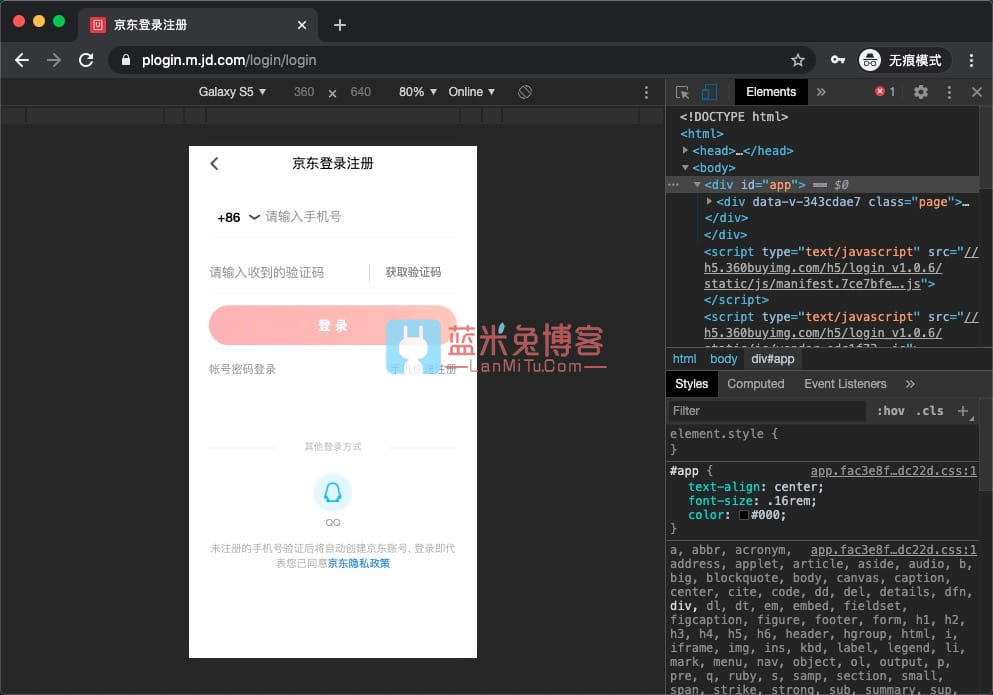
Task: Show more style pane tabs chevron
Action: pos(910,384)
